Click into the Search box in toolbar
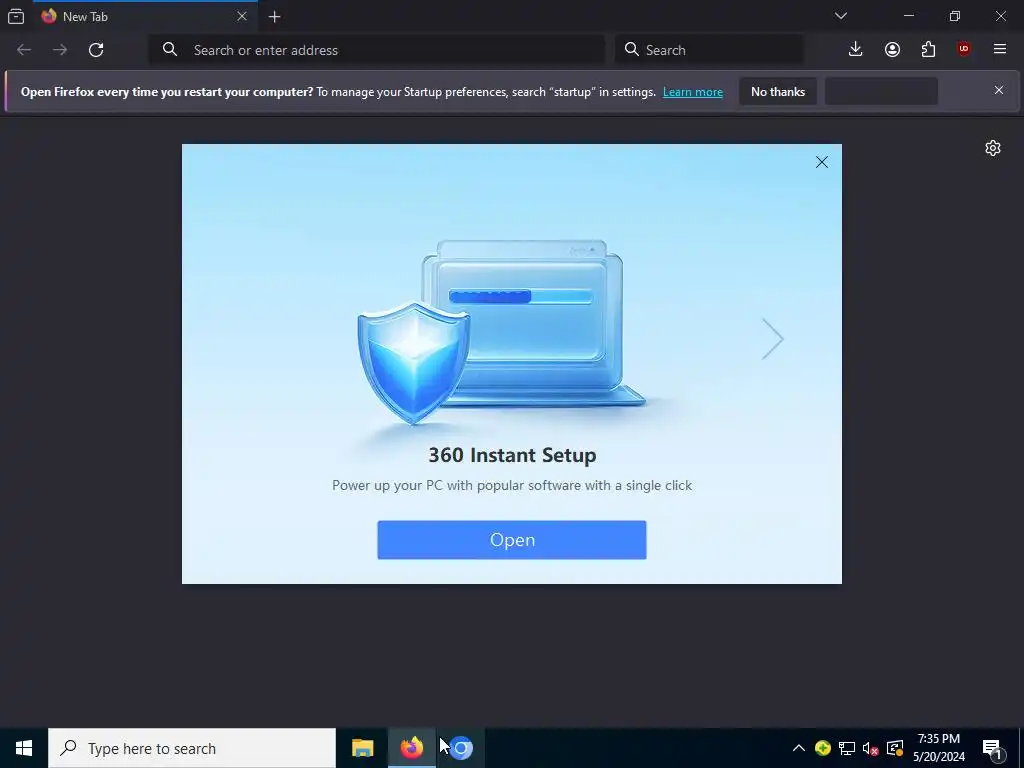Screen dimensions: 1024x768 click(x=709, y=50)
